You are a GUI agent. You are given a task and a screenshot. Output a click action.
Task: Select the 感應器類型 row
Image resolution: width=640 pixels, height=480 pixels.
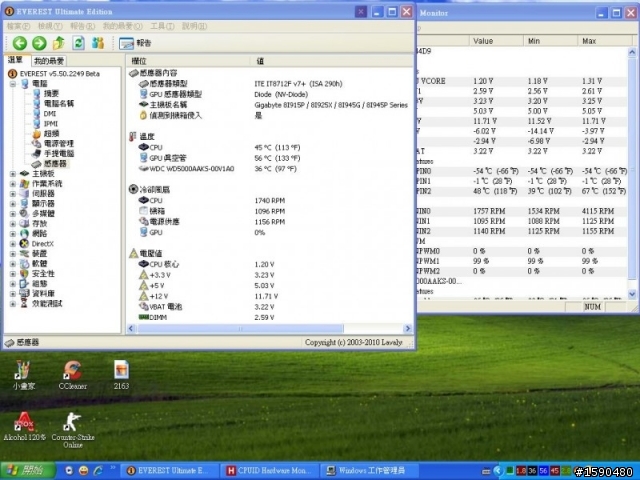(x=269, y=84)
